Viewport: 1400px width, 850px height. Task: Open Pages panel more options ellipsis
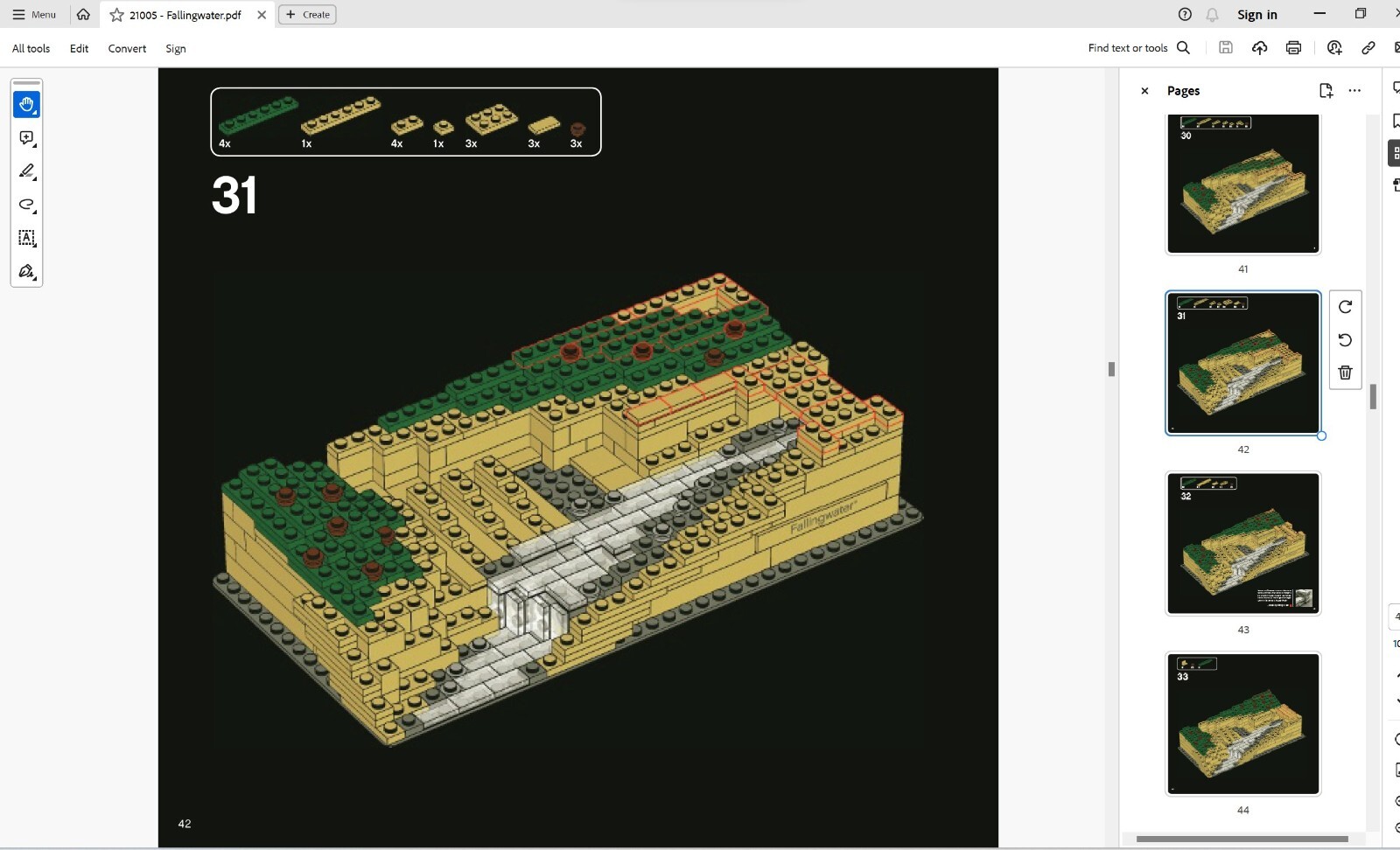1354,90
